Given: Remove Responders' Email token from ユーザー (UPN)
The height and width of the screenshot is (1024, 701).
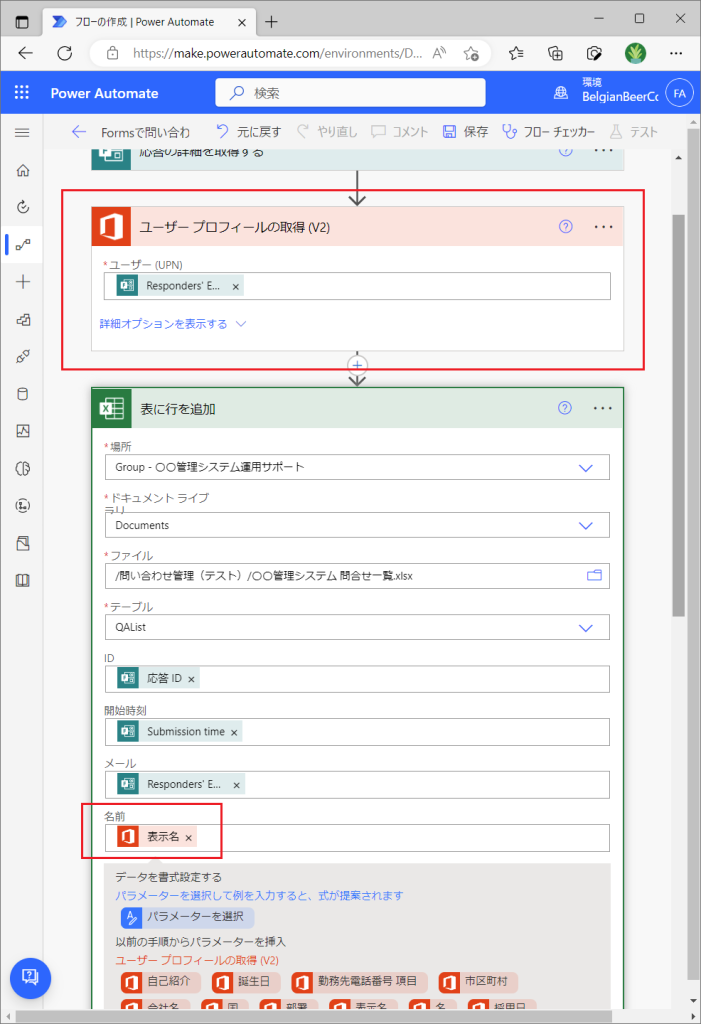Looking at the screenshot, I should coord(236,287).
